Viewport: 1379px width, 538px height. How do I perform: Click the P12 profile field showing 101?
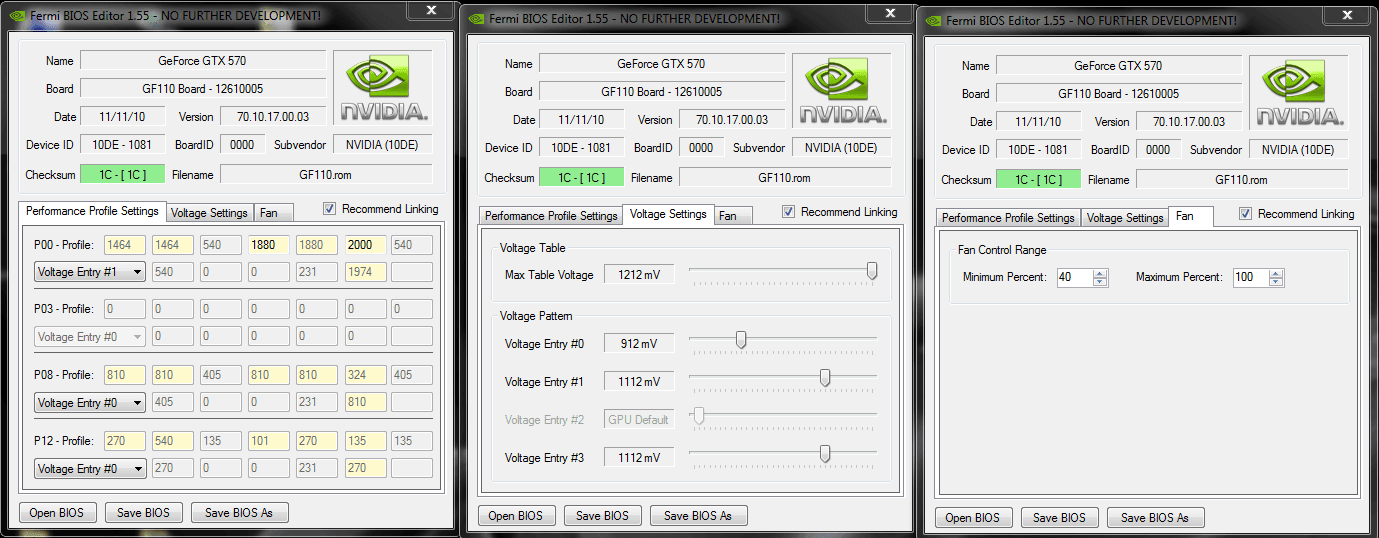tap(268, 441)
